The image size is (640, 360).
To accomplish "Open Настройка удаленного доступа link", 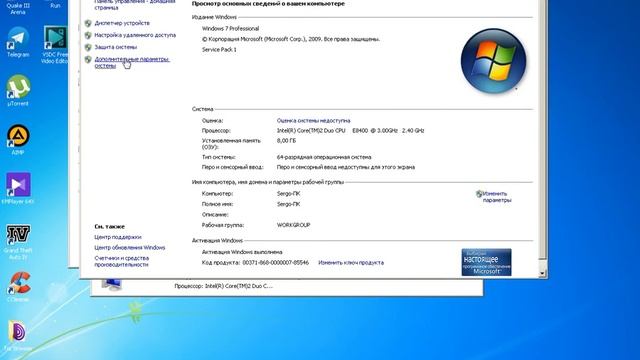I will click(x=135, y=35).
